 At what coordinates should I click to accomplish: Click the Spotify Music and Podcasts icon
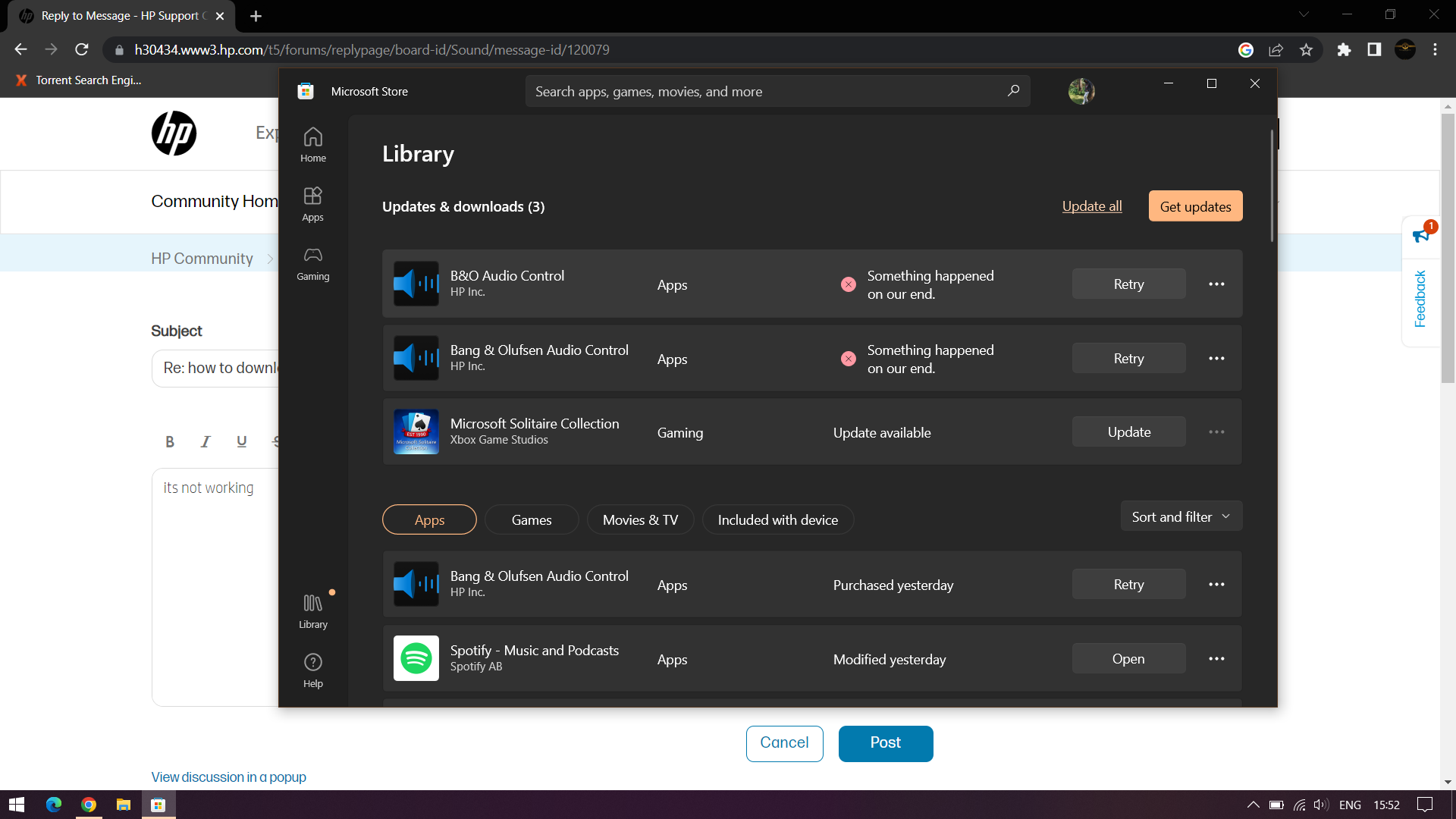tap(416, 658)
